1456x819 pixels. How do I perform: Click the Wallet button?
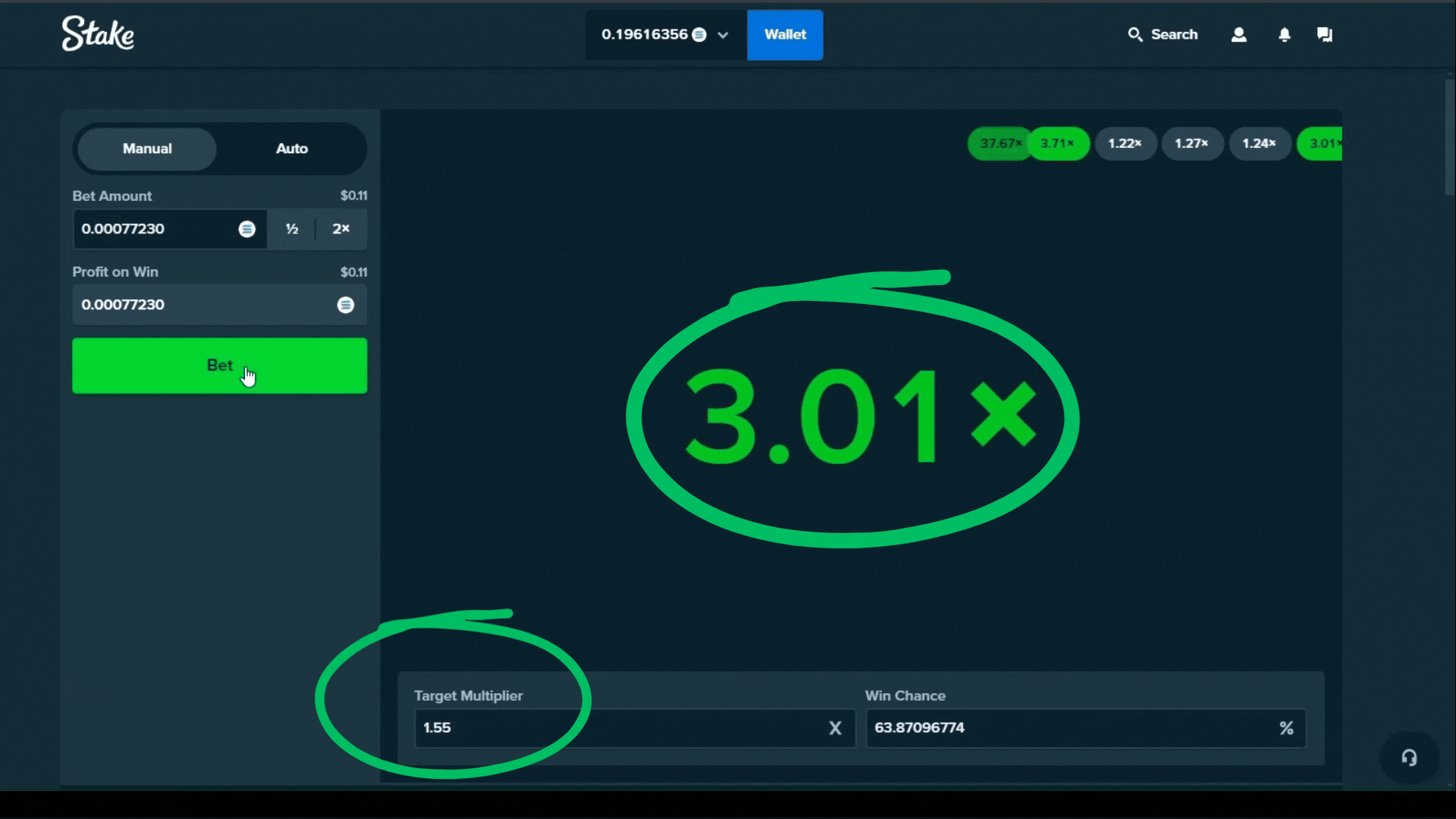(785, 35)
